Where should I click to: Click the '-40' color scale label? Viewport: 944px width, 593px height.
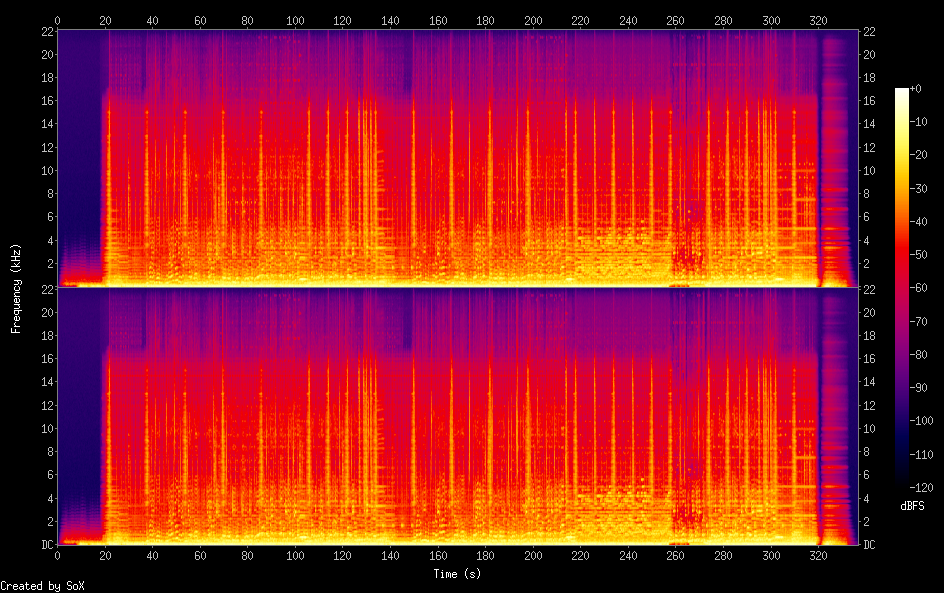(918, 222)
